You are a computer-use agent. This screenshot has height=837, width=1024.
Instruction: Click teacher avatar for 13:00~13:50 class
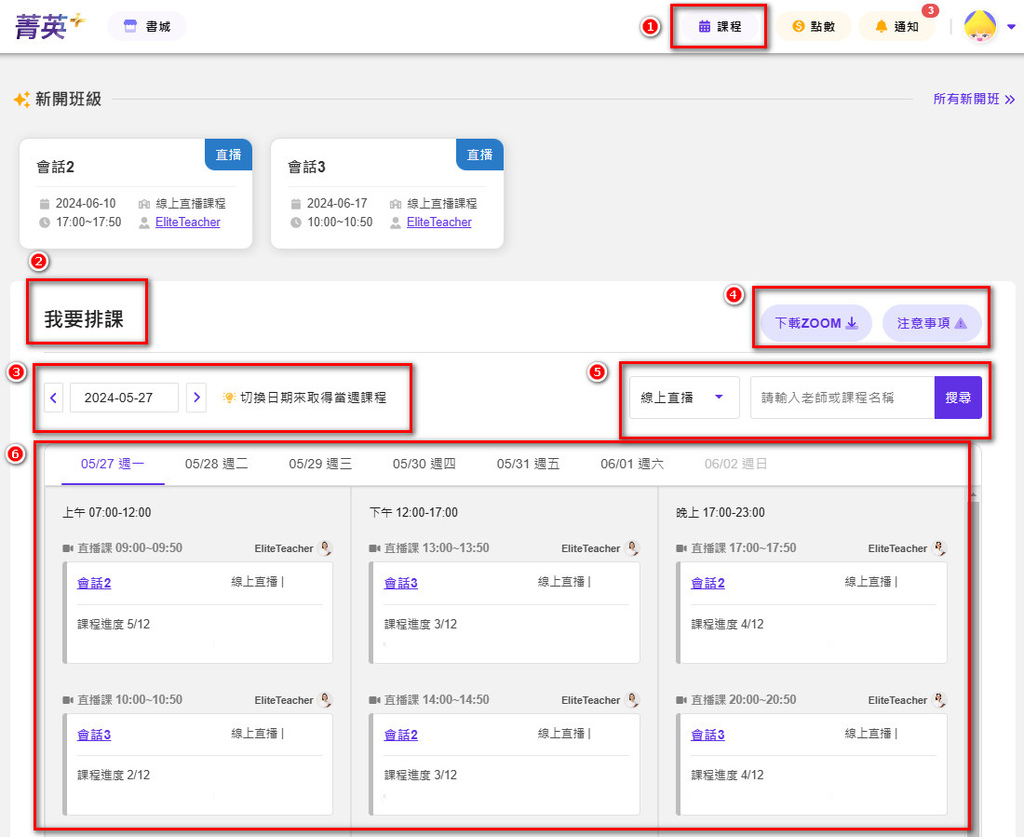point(632,548)
